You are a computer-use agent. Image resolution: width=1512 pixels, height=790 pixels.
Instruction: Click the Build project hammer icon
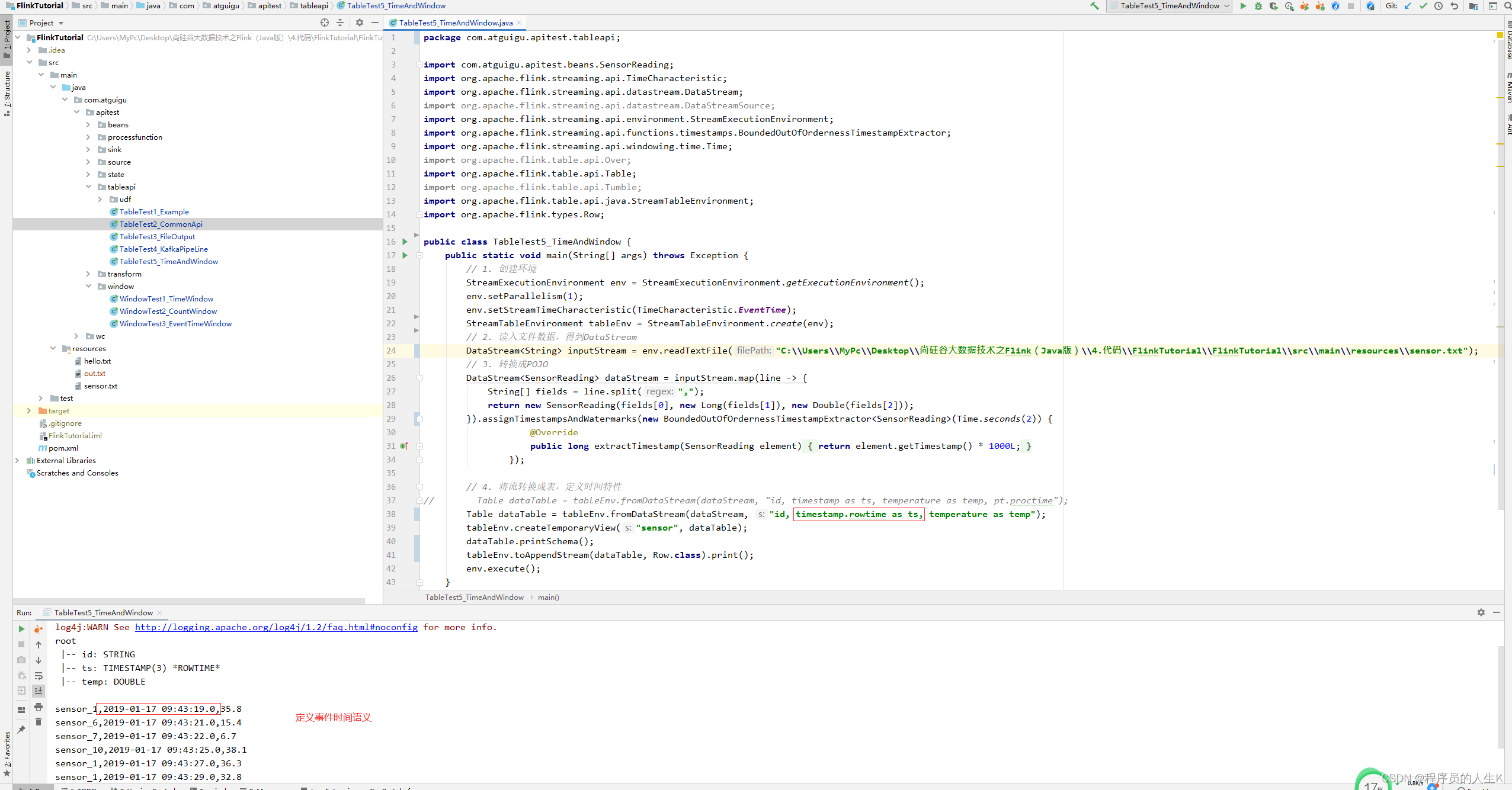(1094, 6)
